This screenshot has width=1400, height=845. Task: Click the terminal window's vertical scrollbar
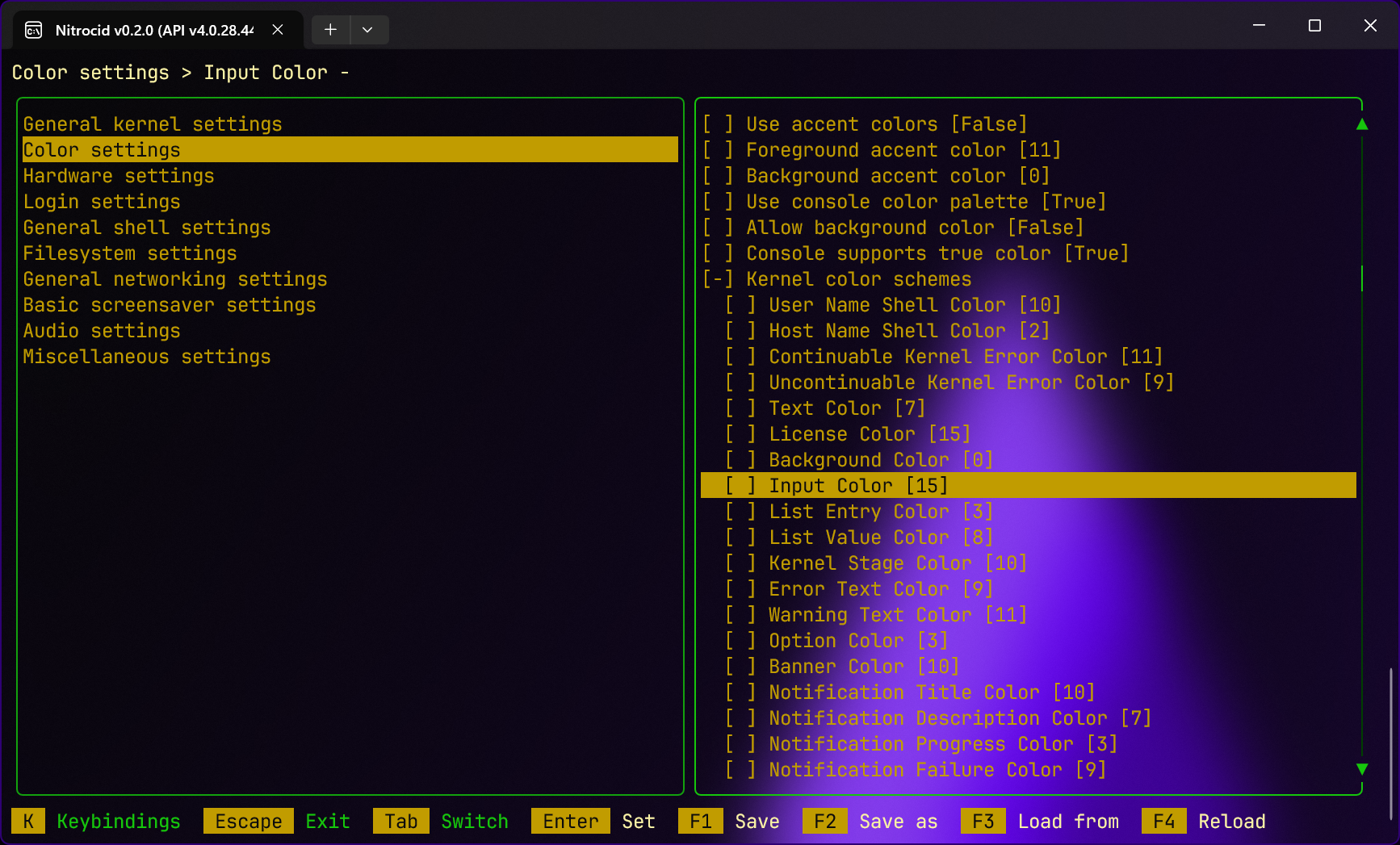[x=1390, y=743]
